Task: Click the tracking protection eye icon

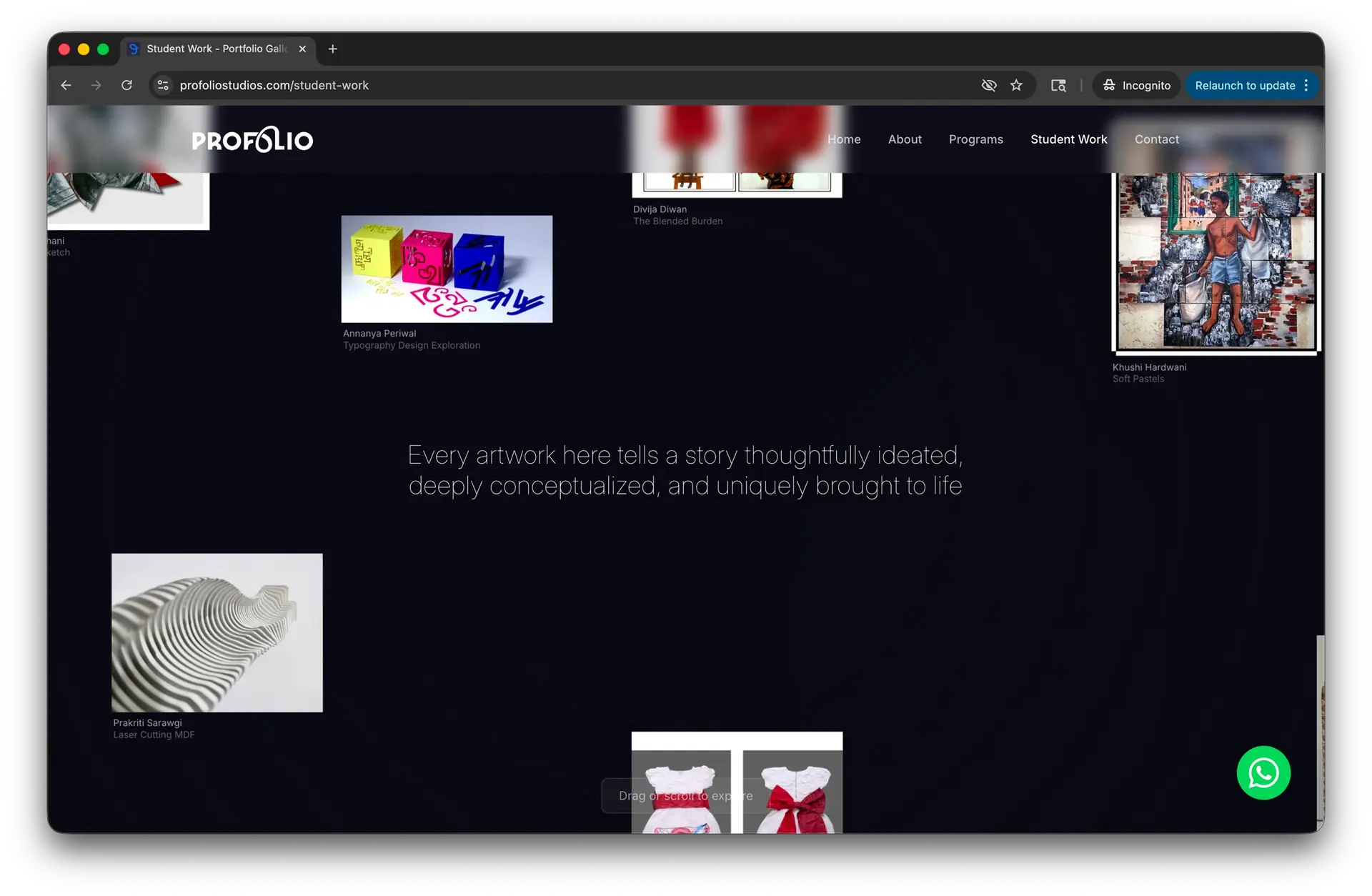Action: (988, 85)
